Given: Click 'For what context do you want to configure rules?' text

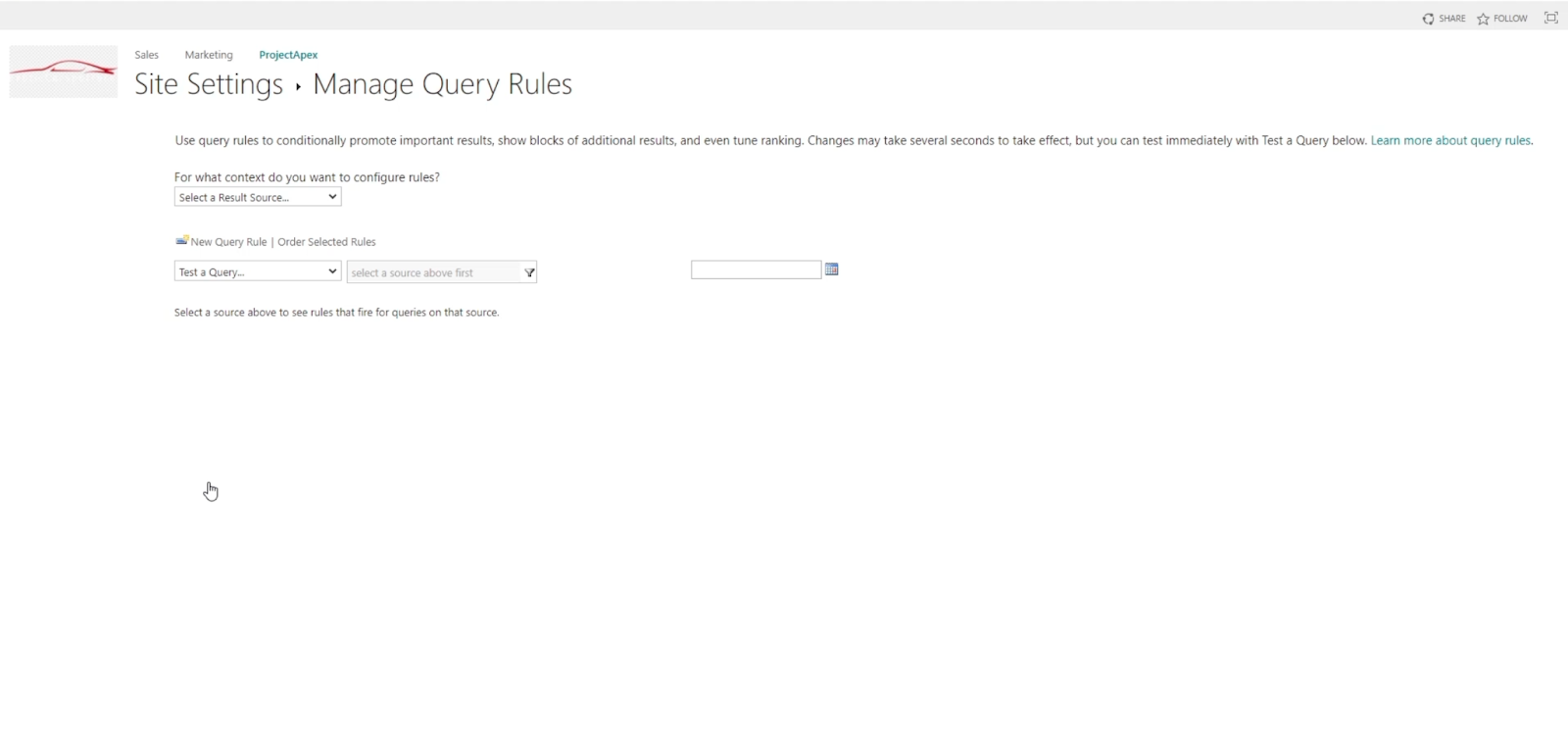Looking at the screenshot, I should pyautogui.click(x=307, y=177).
